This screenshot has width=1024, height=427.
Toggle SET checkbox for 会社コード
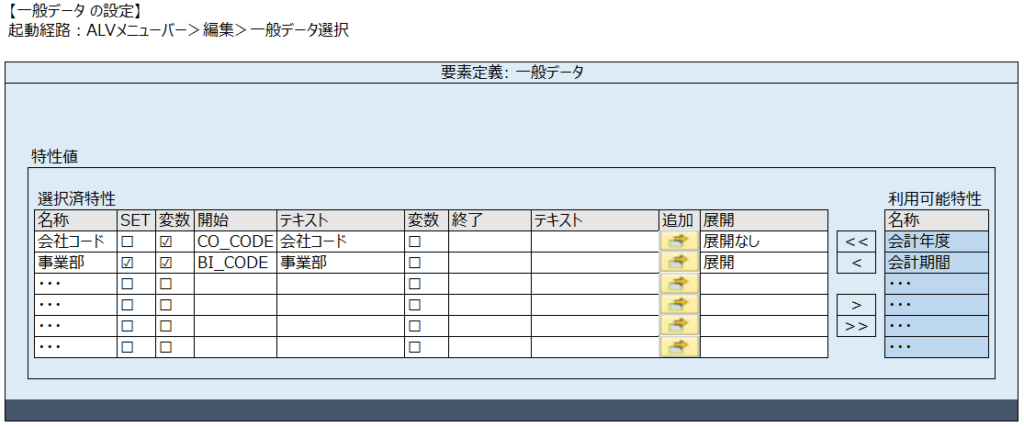click(127, 241)
